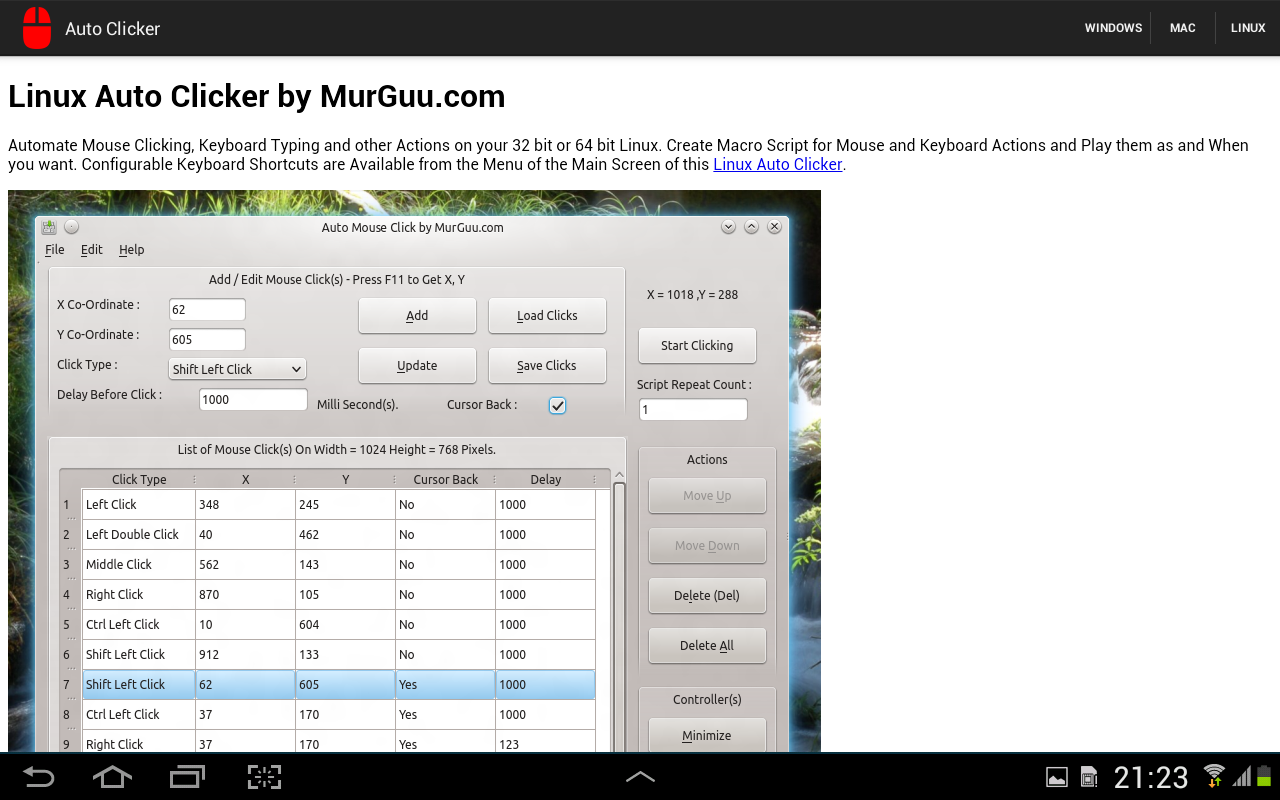The image size is (1280, 800).
Task: Click the Delete All button
Action: (707, 645)
